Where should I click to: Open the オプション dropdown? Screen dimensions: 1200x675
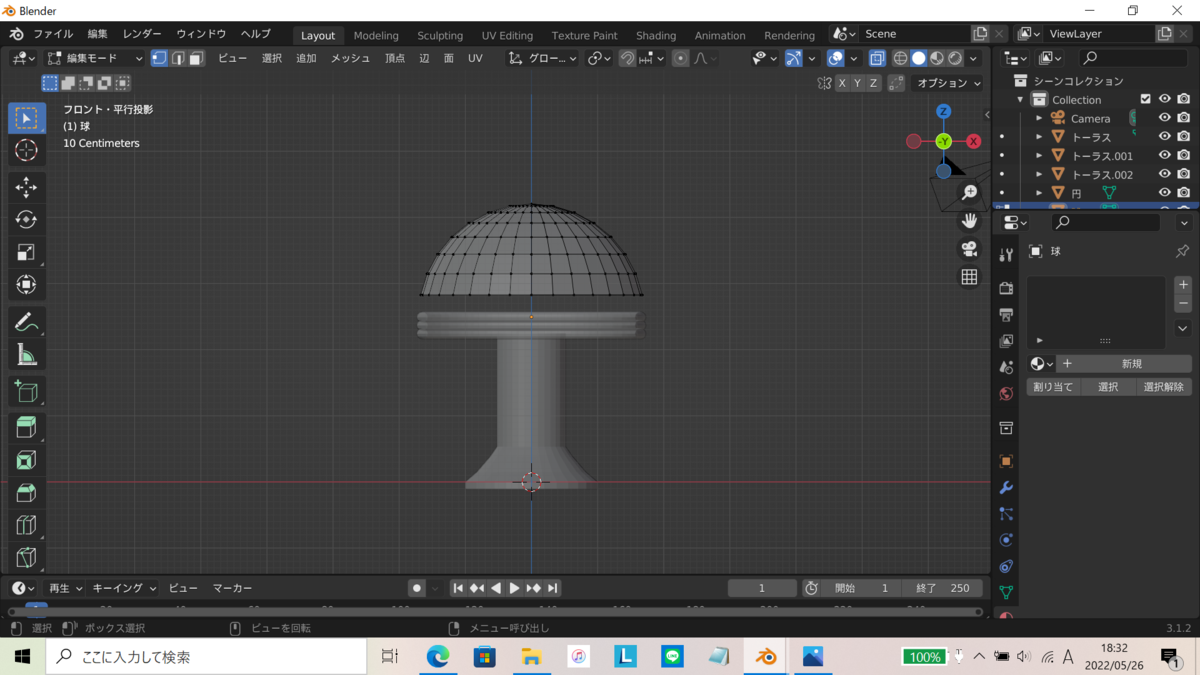pos(949,83)
